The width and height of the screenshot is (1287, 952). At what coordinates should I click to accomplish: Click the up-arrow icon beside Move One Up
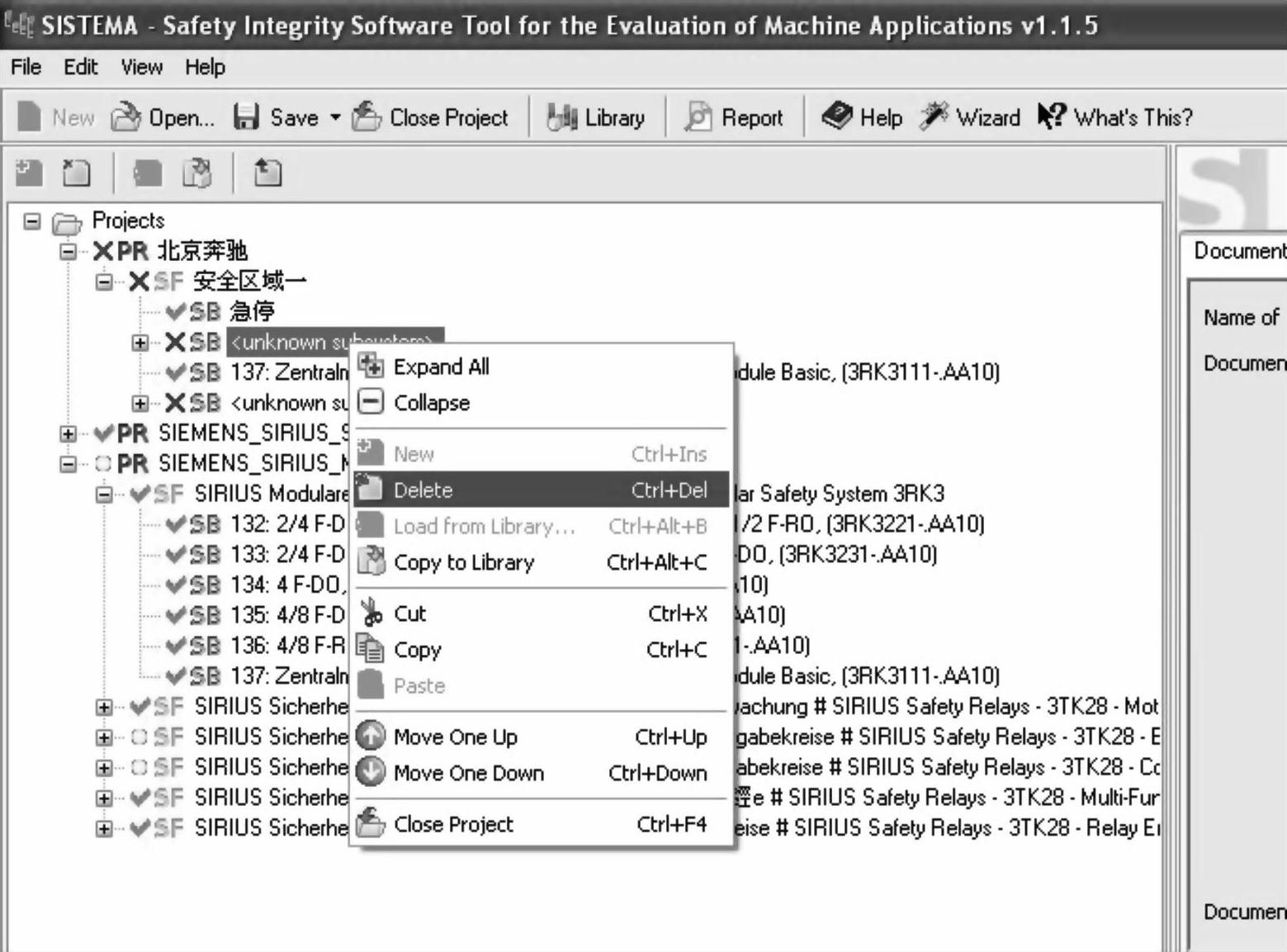[x=371, y=736]
